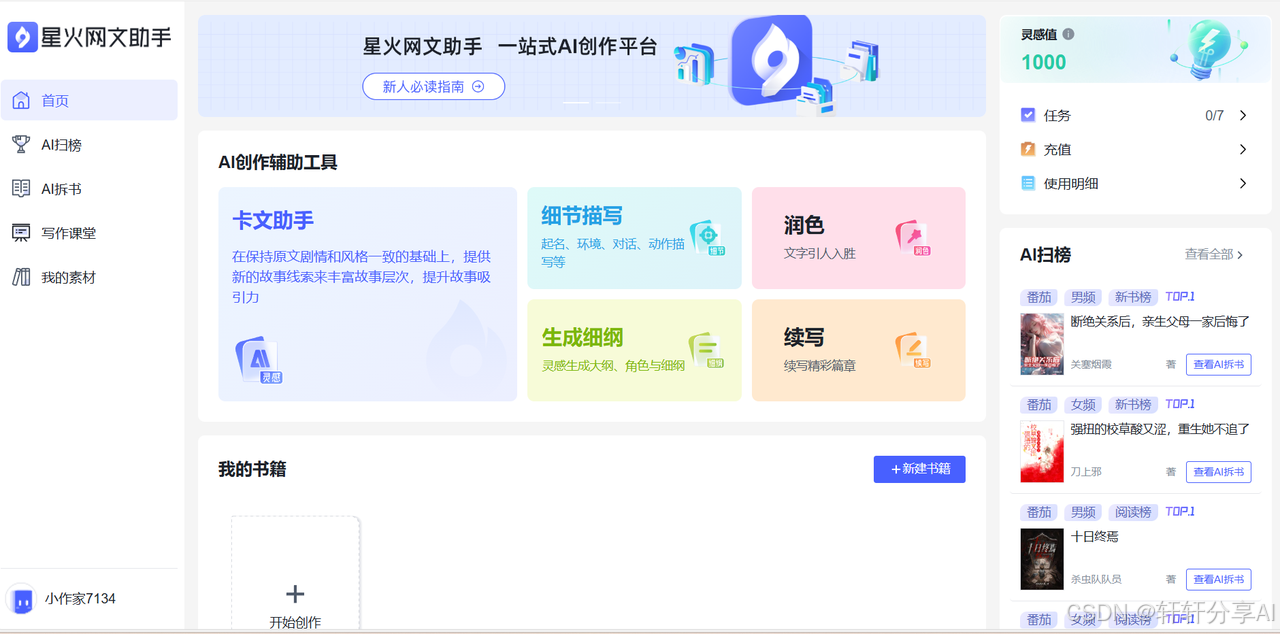Open 查看全部 link in AI扫榜 panel
The height and width of the screenshot is (634, 1280).
[x=1214, y=254]
